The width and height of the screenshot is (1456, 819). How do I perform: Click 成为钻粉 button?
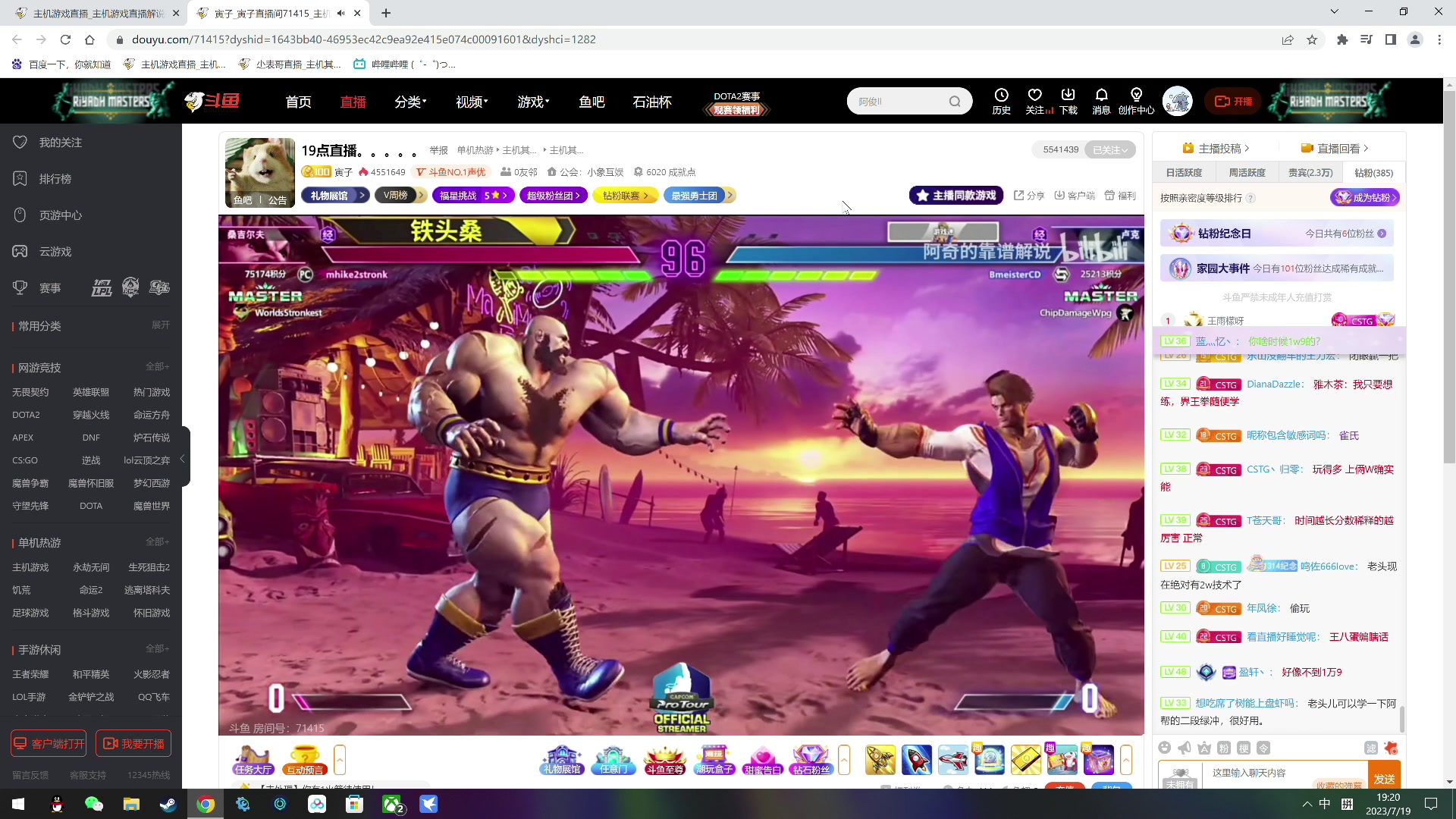(1365, 198)
